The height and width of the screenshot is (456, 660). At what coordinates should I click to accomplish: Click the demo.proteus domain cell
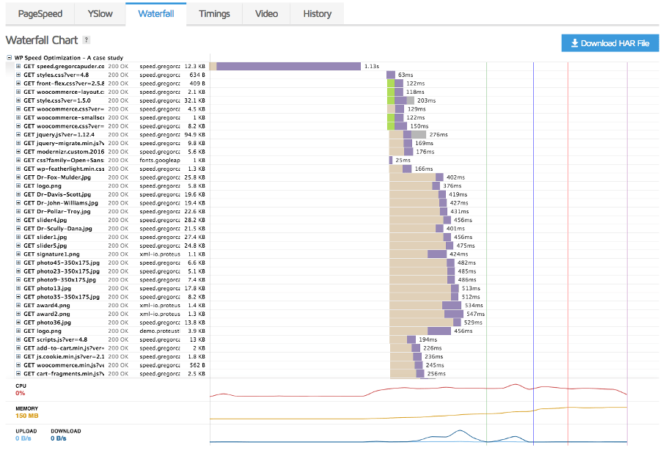coord(160,331)
